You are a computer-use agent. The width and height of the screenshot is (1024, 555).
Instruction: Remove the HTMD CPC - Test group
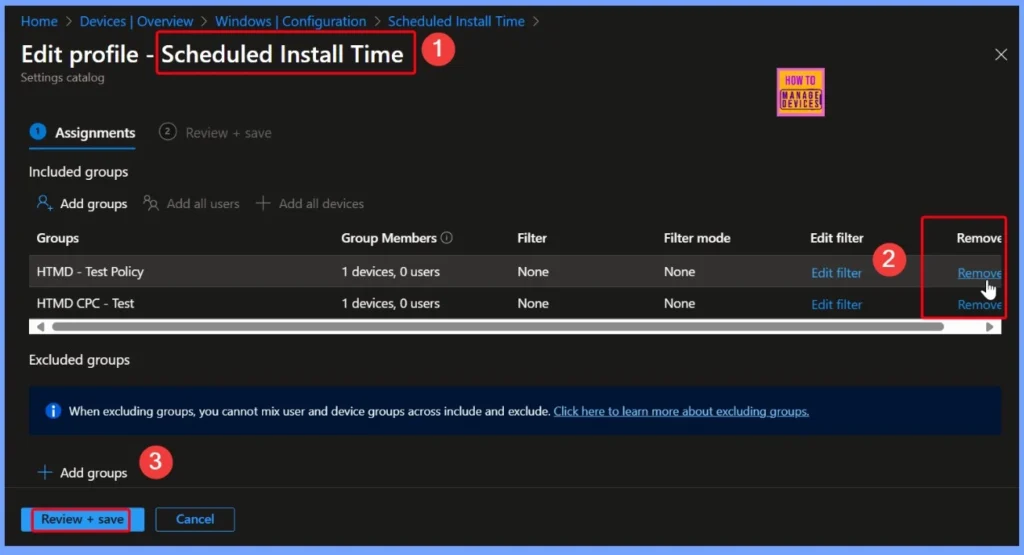(x=979, y=304)
